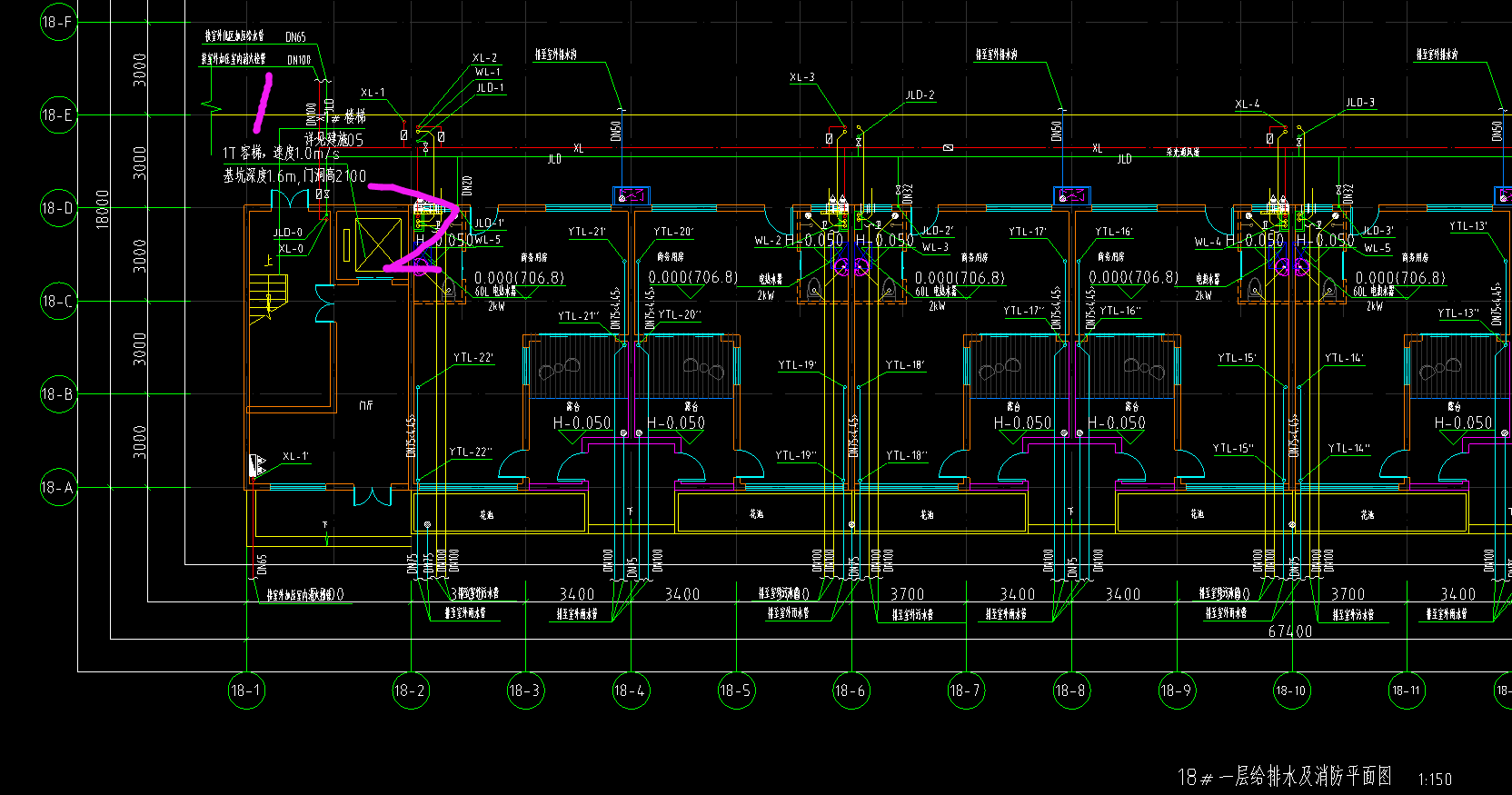Pick grid axis bubble 18-6
This screenshot has height=795, width=1512.
pos(851,691)
